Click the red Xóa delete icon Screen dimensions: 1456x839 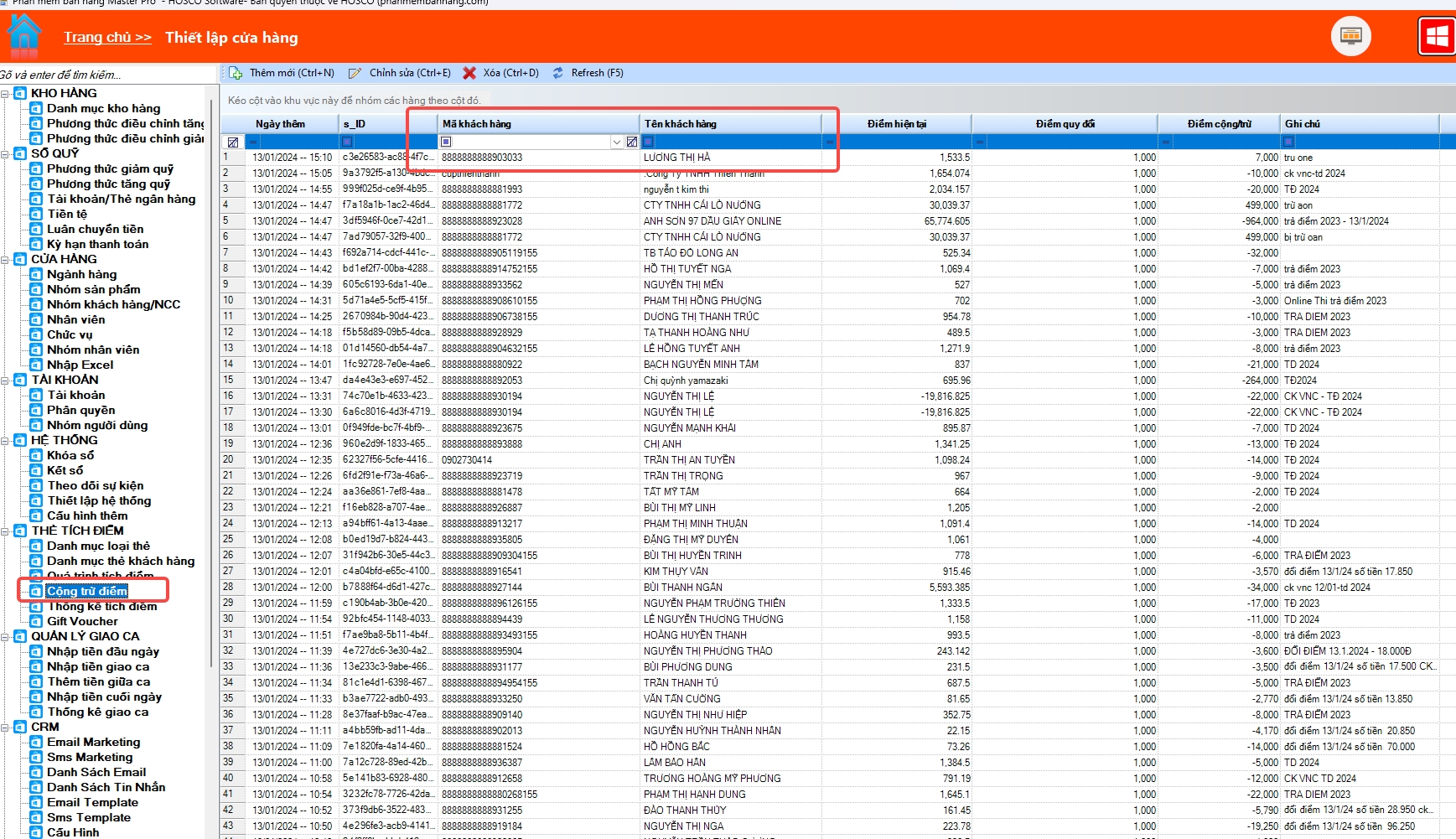[469, 73]
